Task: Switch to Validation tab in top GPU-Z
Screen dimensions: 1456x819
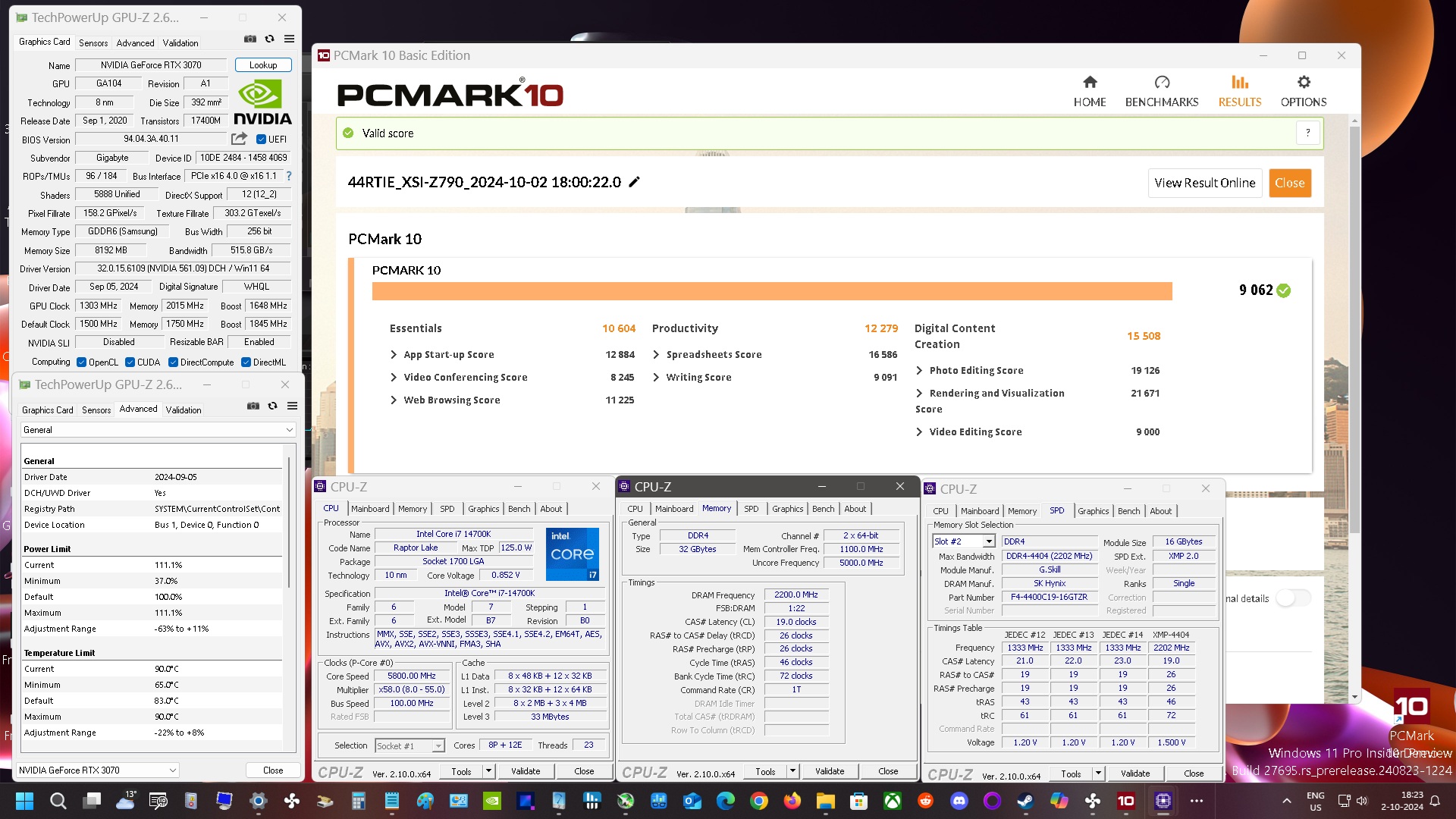Action: coord(180,43)
